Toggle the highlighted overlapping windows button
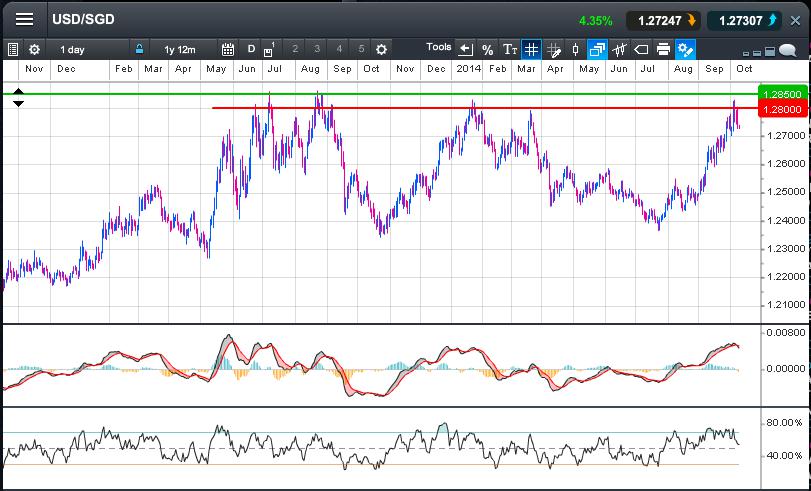Image resolution: width=811 pixels, height=491 pixels. 597,49
